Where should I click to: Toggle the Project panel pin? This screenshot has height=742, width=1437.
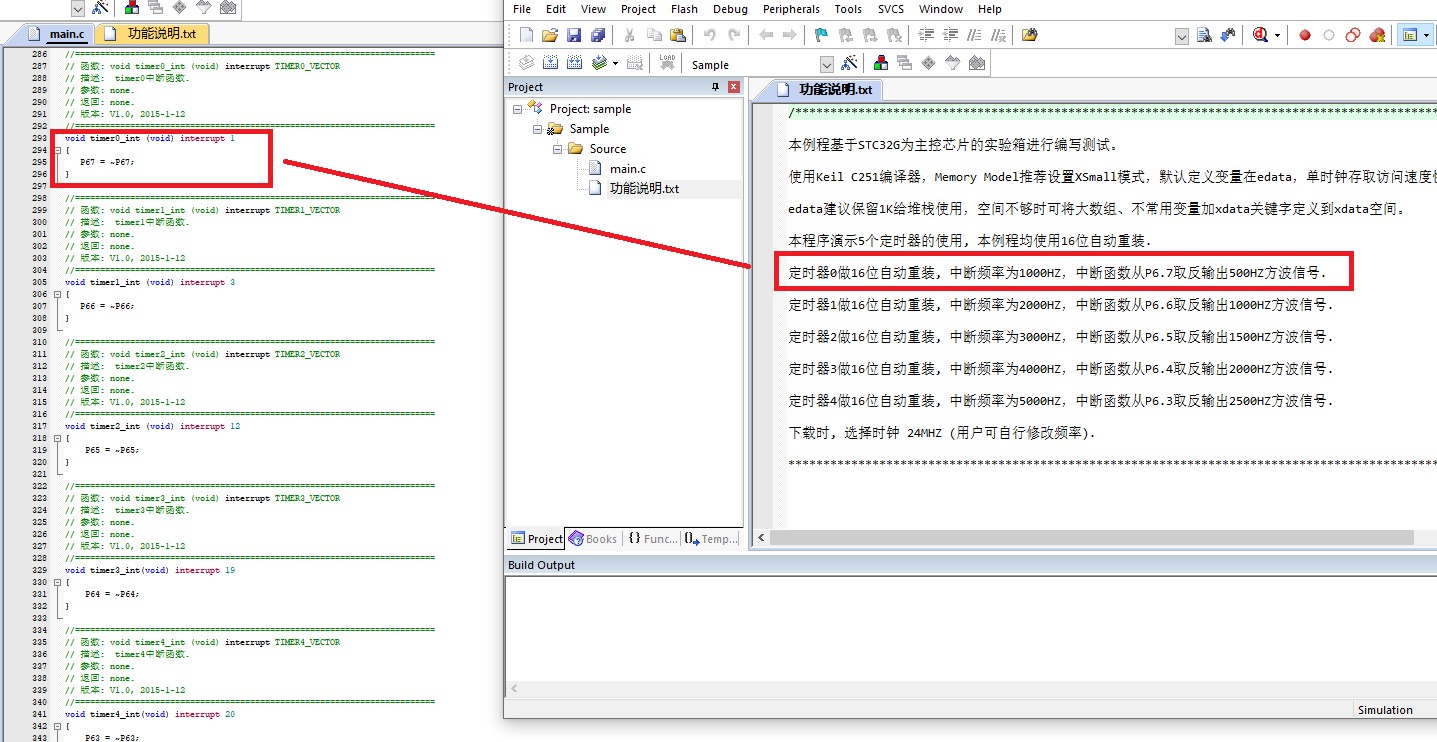pos(715,87)
